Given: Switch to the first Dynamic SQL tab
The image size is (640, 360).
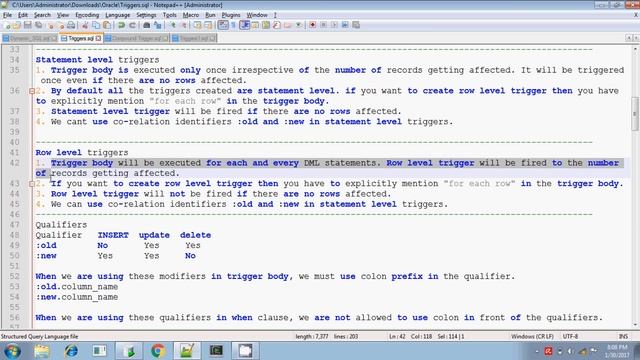Looking at the screenshot, I should click(29, 38).
